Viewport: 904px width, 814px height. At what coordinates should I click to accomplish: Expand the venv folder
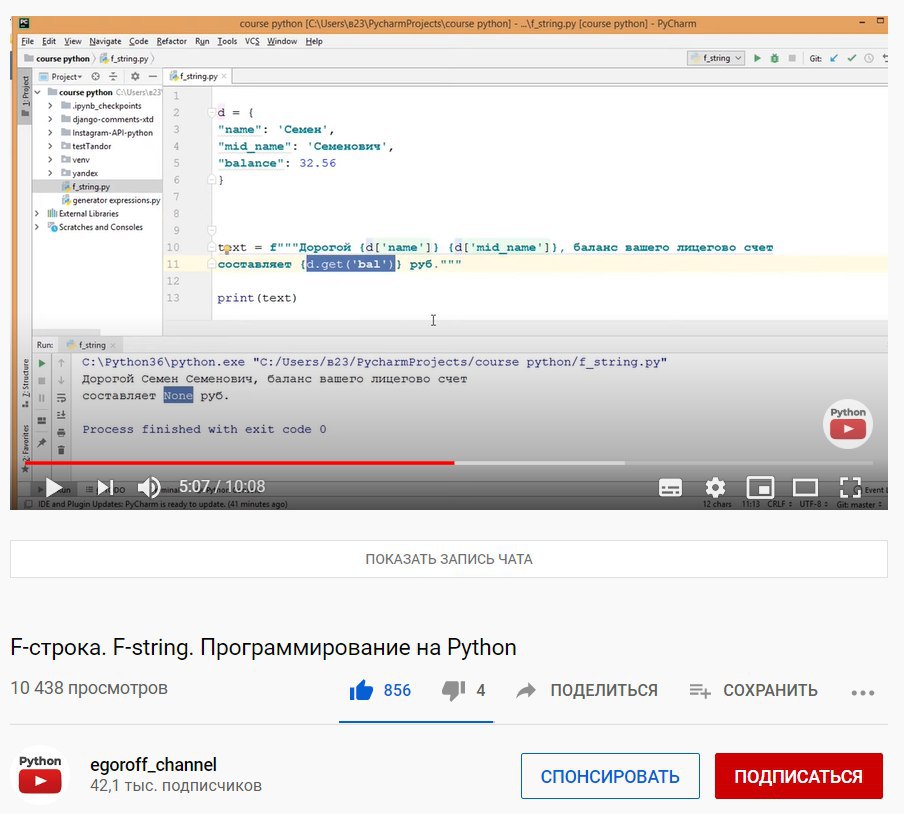51,160
